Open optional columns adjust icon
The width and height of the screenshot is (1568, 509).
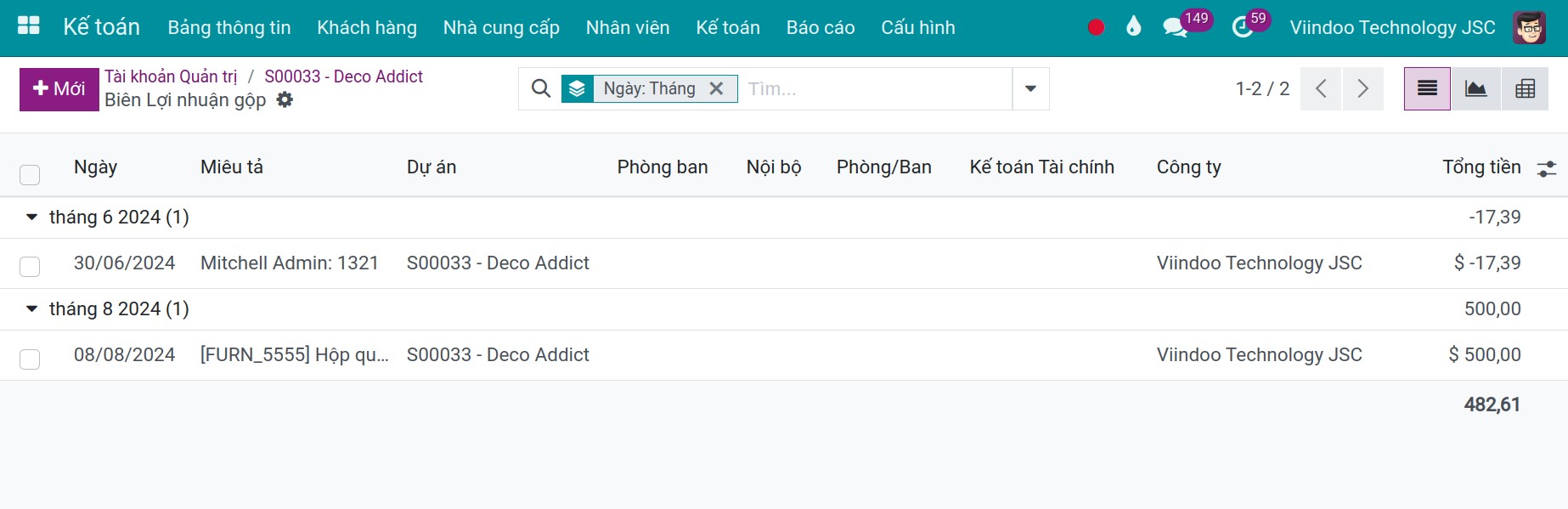pos(1547,168)
